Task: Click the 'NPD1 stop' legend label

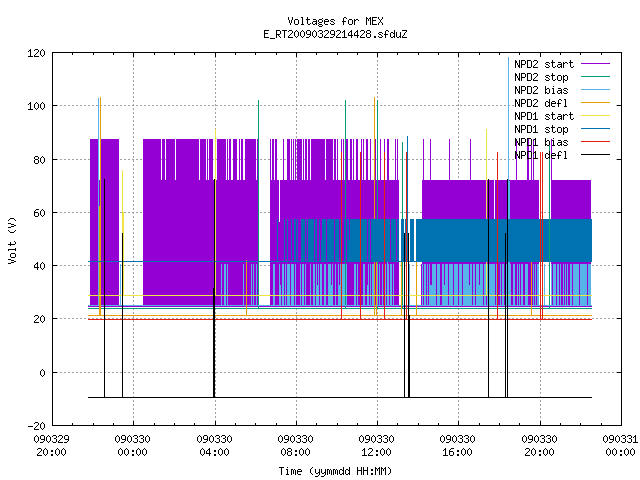Action: 541,129
